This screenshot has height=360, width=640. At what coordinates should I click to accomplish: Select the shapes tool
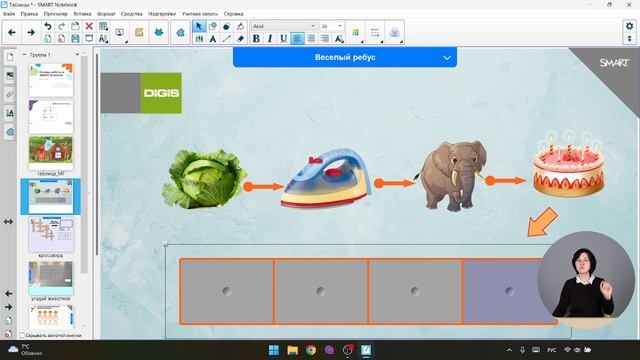213,26
